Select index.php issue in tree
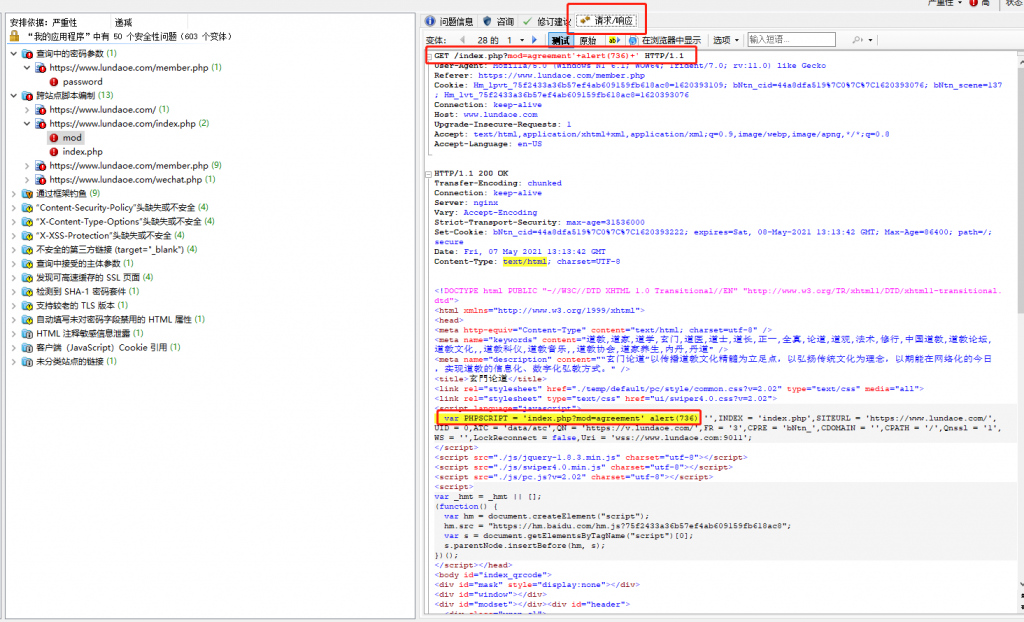The height and width of the screenshot is (622, 1024). tap(82, 152)
